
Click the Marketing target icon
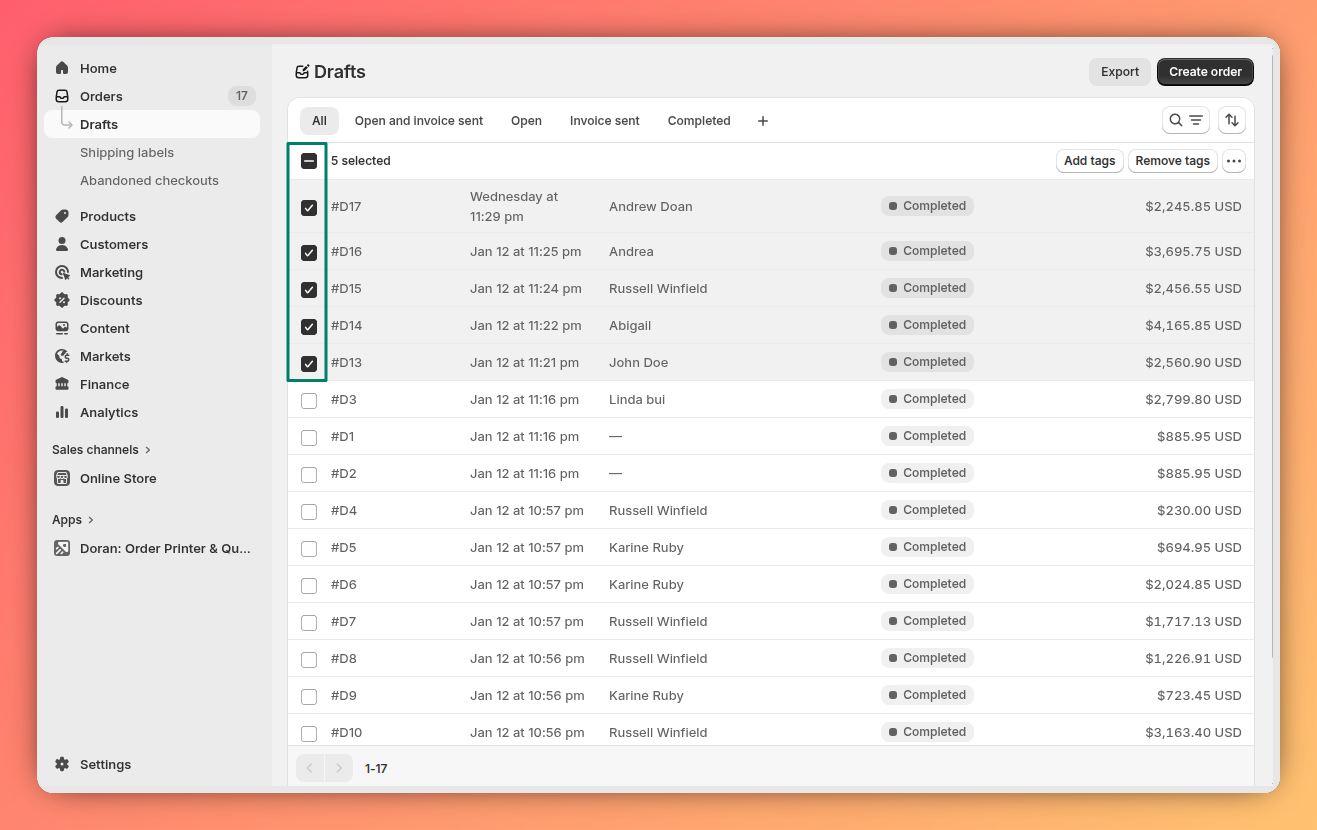(62, 272)
